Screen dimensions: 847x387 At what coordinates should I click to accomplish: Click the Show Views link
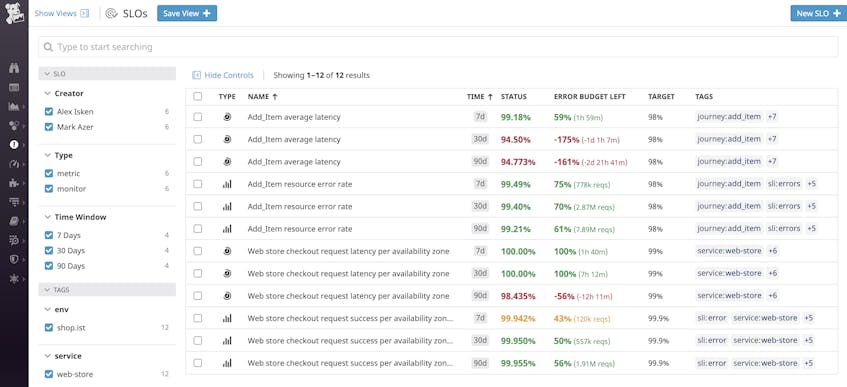(x=61, y=14)
